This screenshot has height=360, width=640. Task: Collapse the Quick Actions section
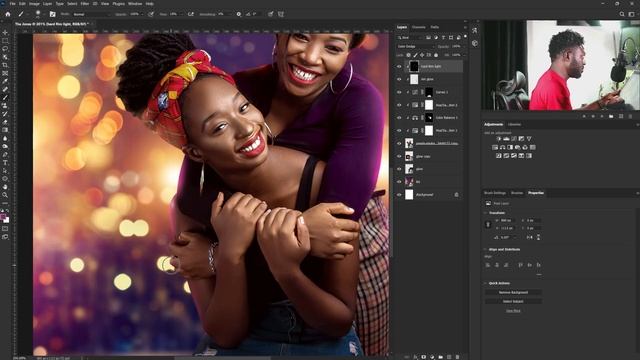[486, 283]
